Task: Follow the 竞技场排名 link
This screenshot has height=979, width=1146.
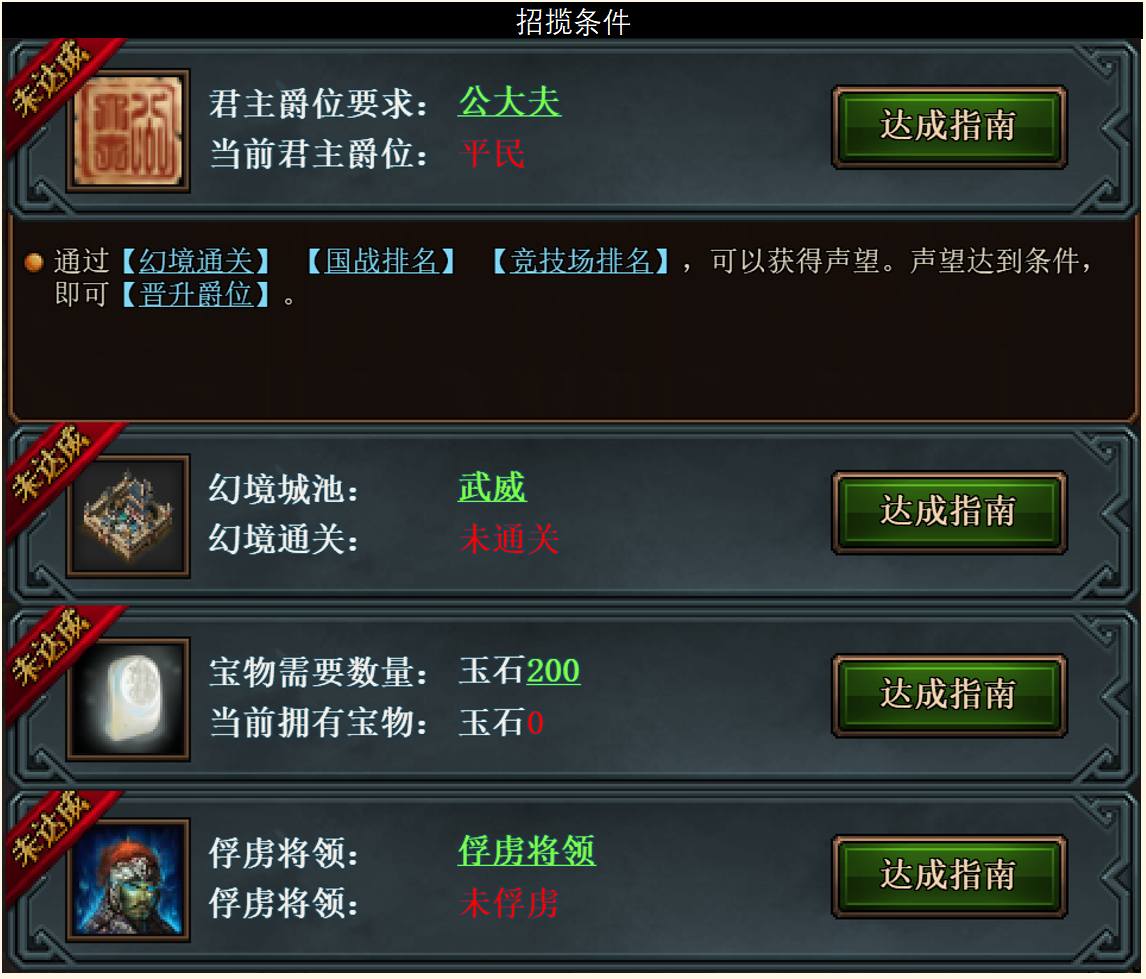Action: (x=580, y=261)
